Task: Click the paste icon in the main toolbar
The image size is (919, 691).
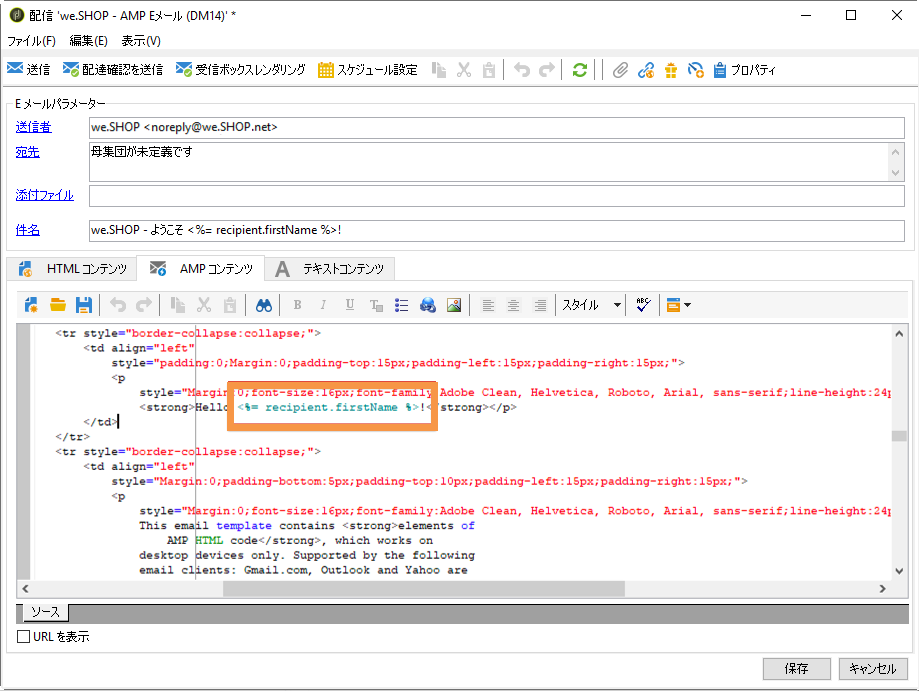Action: 489,70
